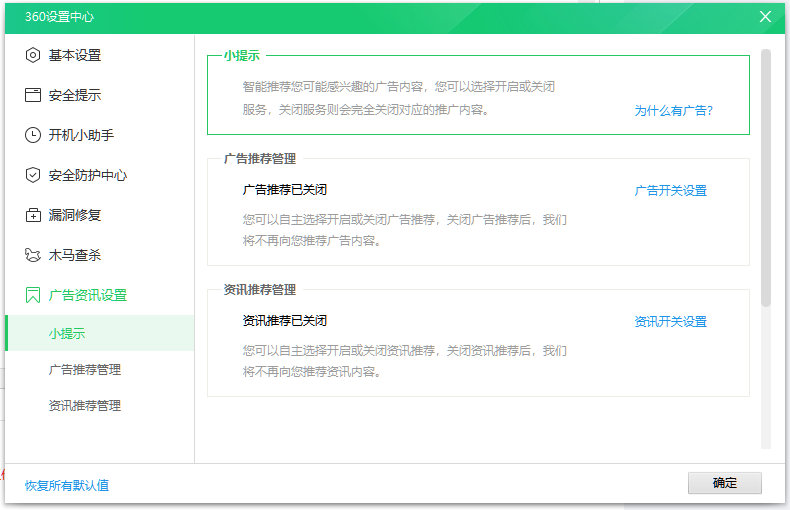Click the 广告推荐管理 group heading in content
This screenshot has height=510, width=790.
[x=260, y=159]
